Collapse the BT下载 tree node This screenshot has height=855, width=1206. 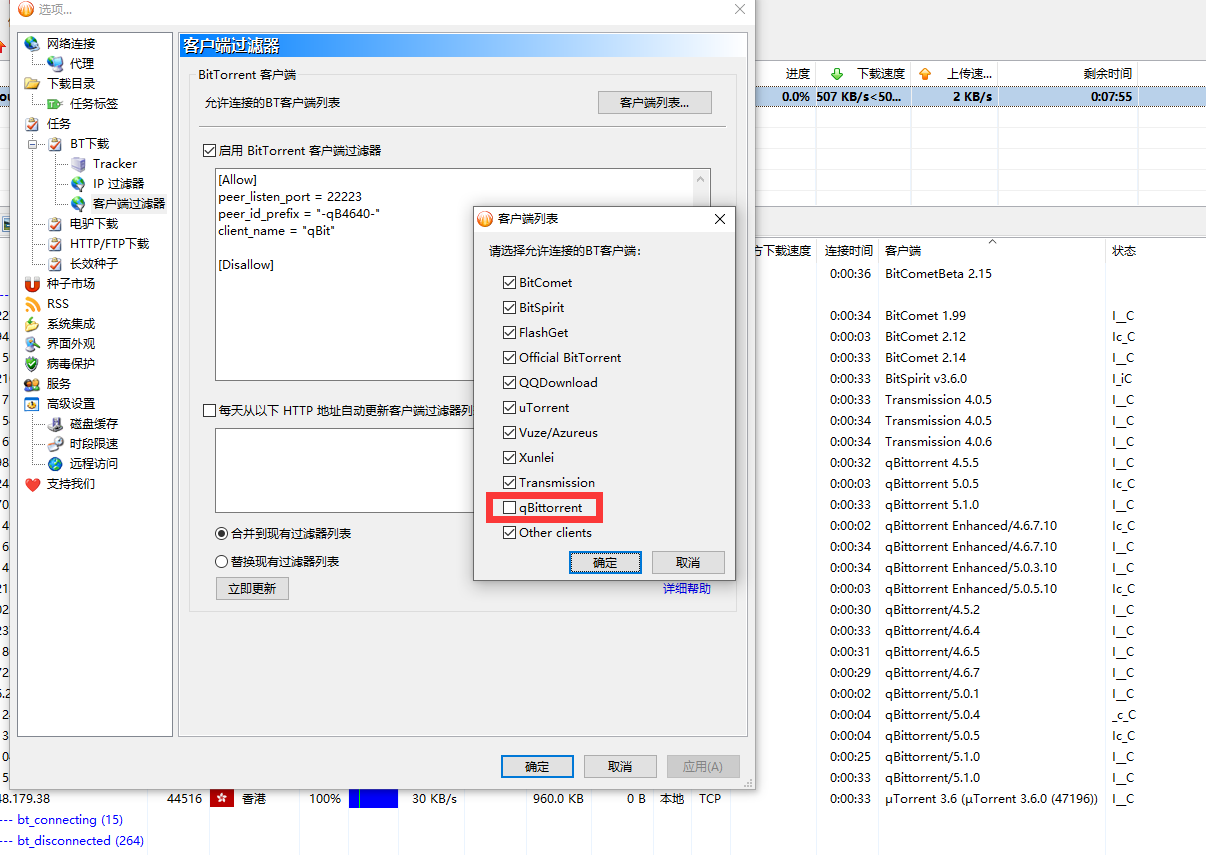point(32,144)
